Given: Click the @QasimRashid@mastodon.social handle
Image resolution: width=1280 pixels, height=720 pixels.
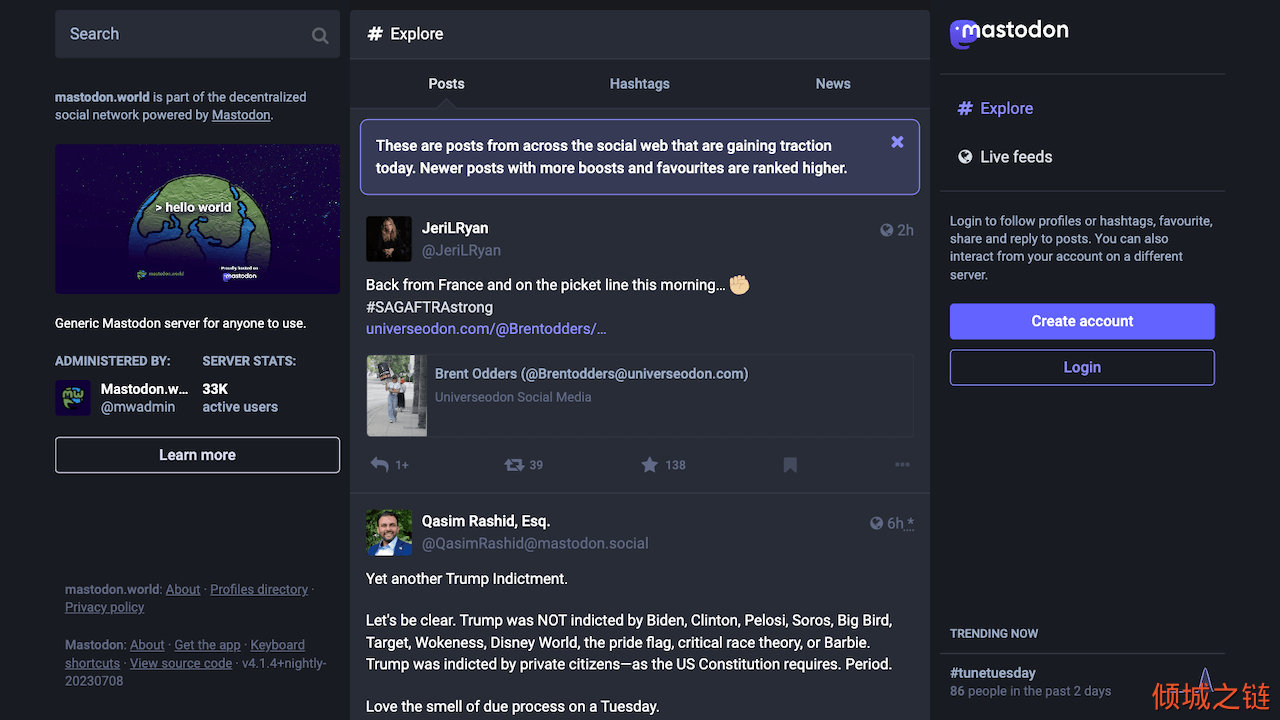Looking at the screenshot, I should (535, 544).
